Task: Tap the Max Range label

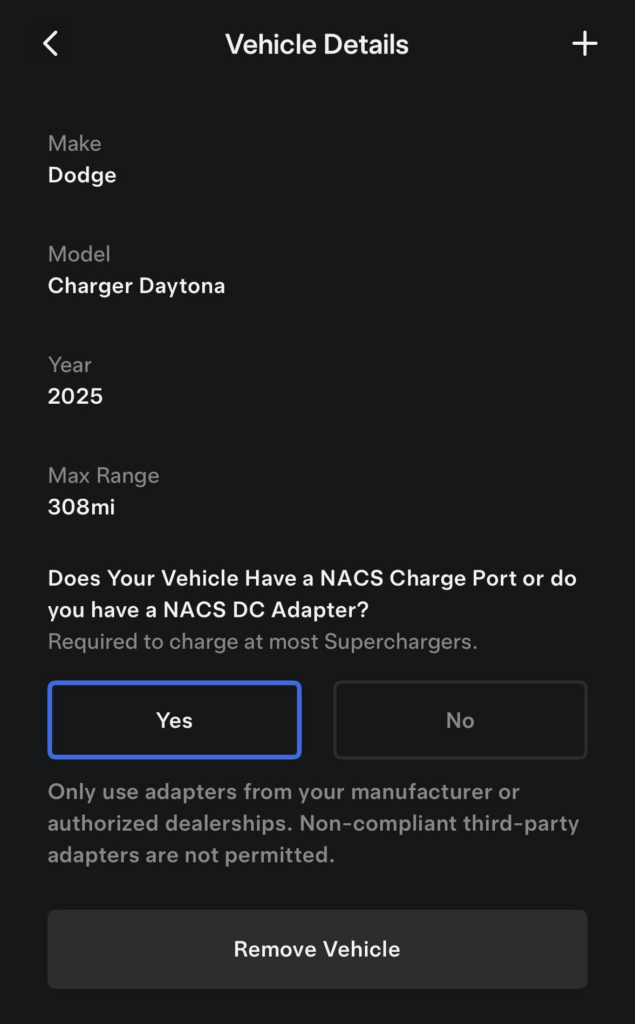Action: tap(103, 476)
